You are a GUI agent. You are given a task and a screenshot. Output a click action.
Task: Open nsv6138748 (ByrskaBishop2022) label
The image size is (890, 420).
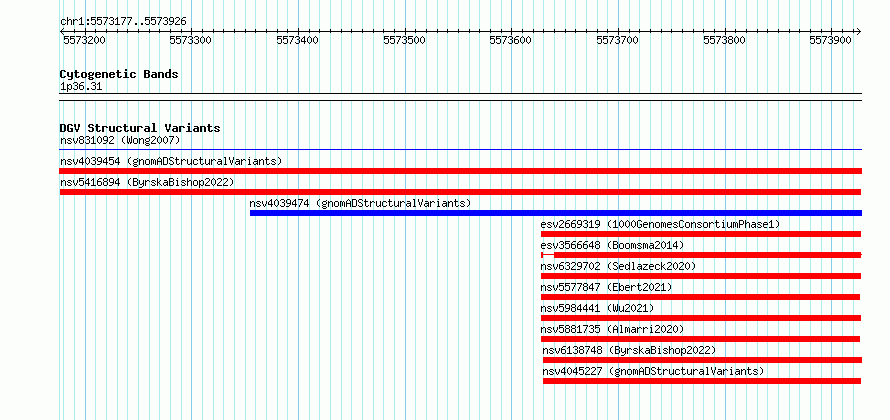coord(629,350)
